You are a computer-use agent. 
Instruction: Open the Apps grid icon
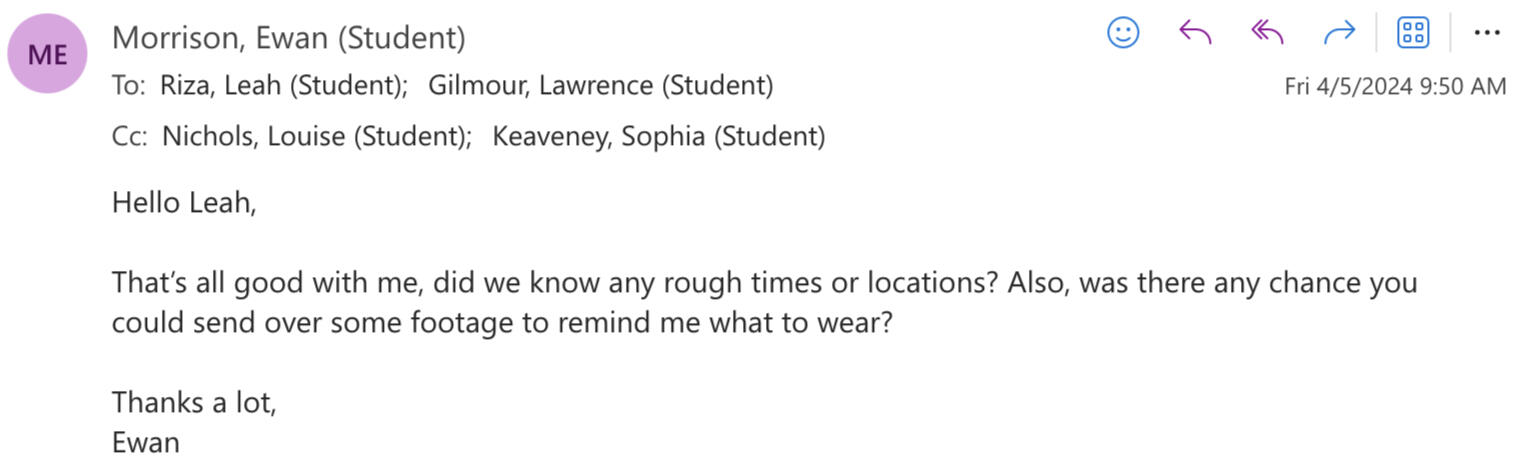(1413, 33)
